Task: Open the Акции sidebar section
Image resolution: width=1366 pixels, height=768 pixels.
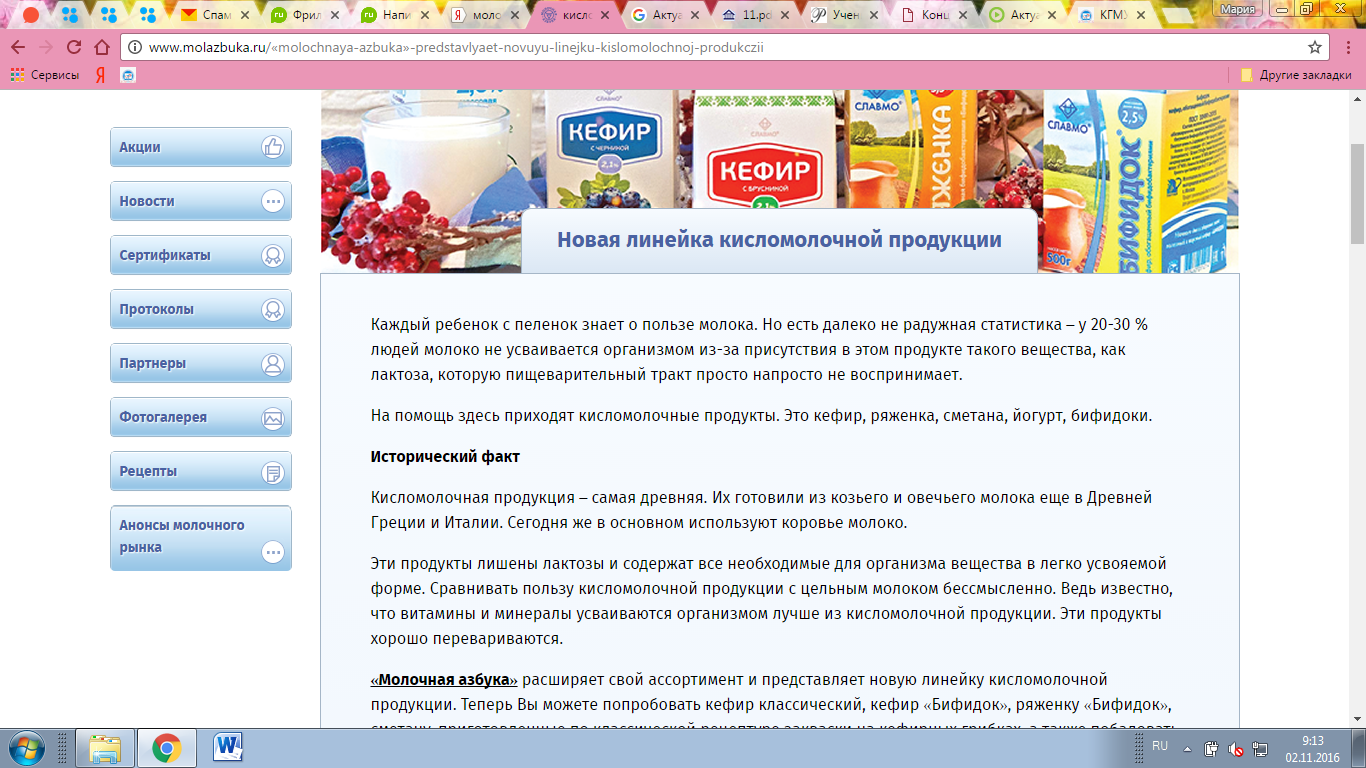Action: coord(201,147)
